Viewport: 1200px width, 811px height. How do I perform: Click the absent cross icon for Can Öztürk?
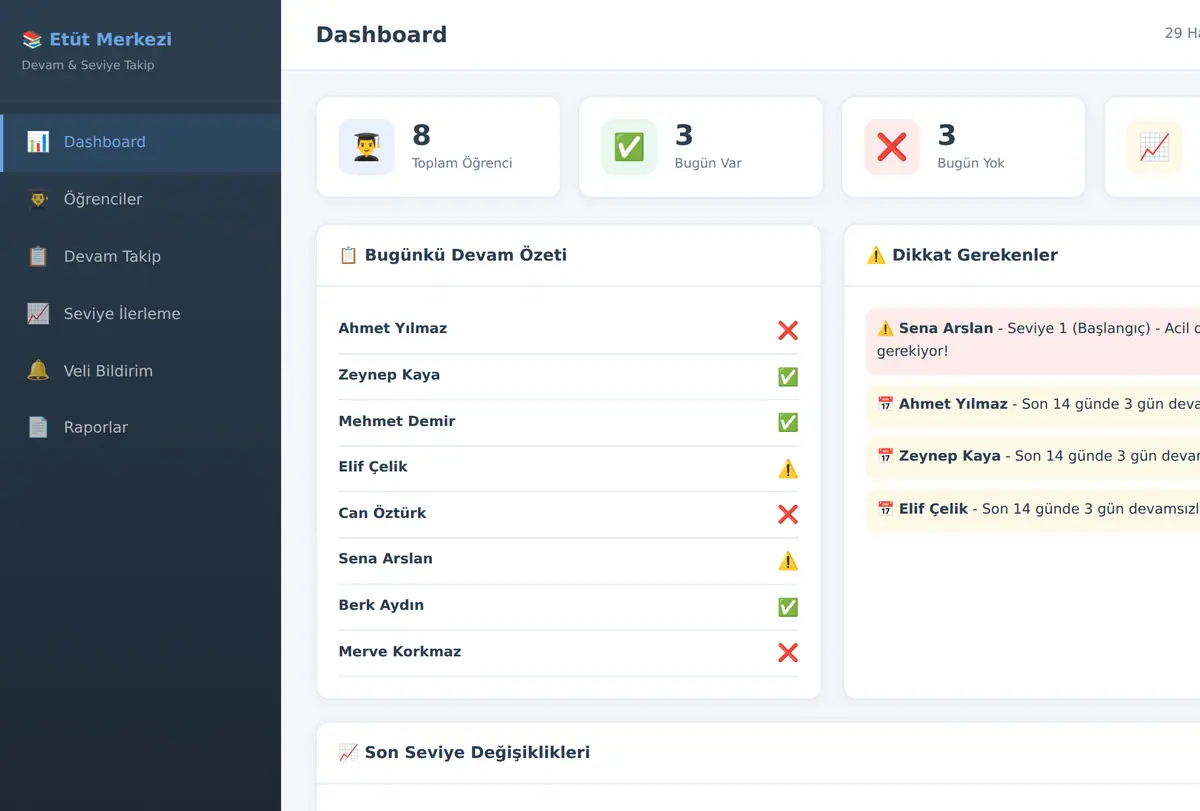(x=788, y=514)
